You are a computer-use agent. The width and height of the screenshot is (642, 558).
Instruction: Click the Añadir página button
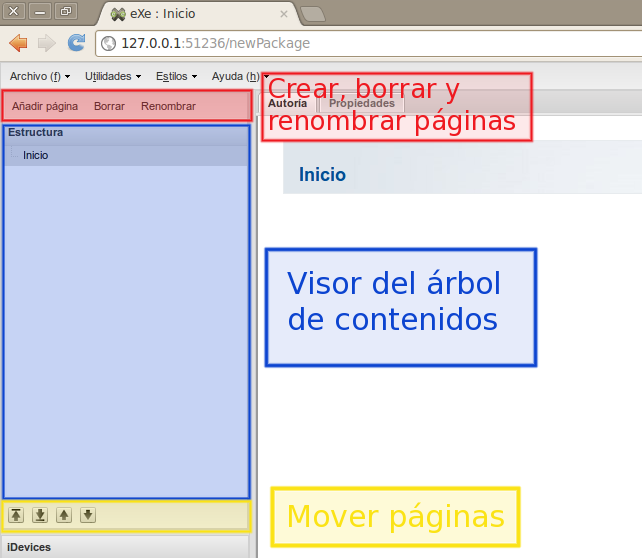[45, 105]
